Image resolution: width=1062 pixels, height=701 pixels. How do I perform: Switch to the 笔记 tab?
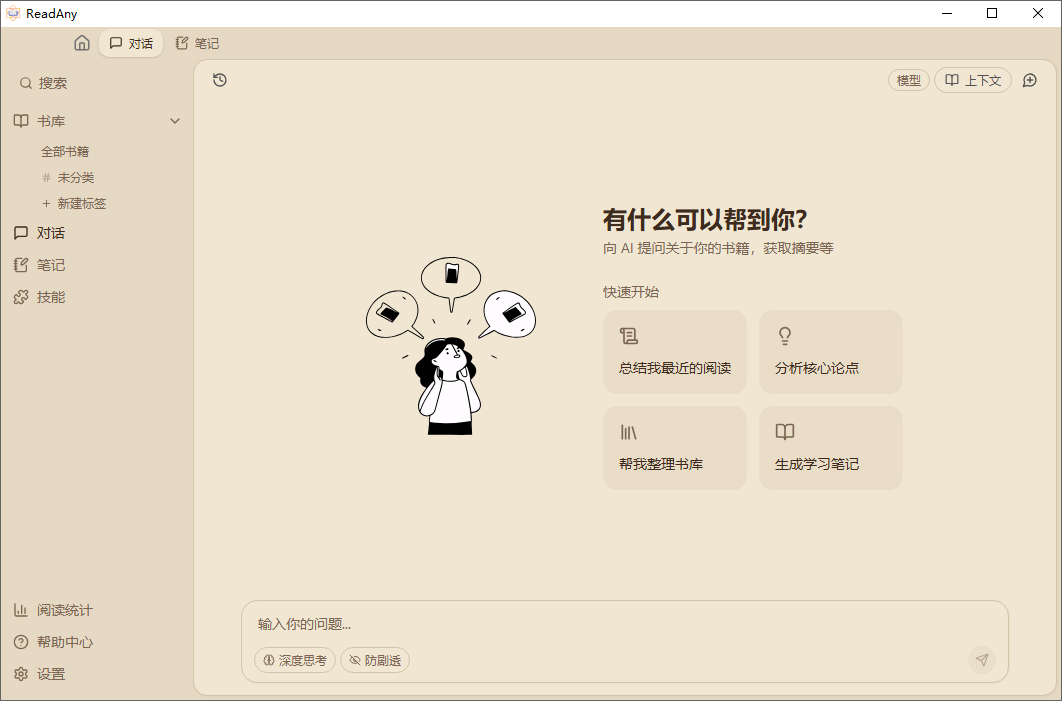coord(199,43)
